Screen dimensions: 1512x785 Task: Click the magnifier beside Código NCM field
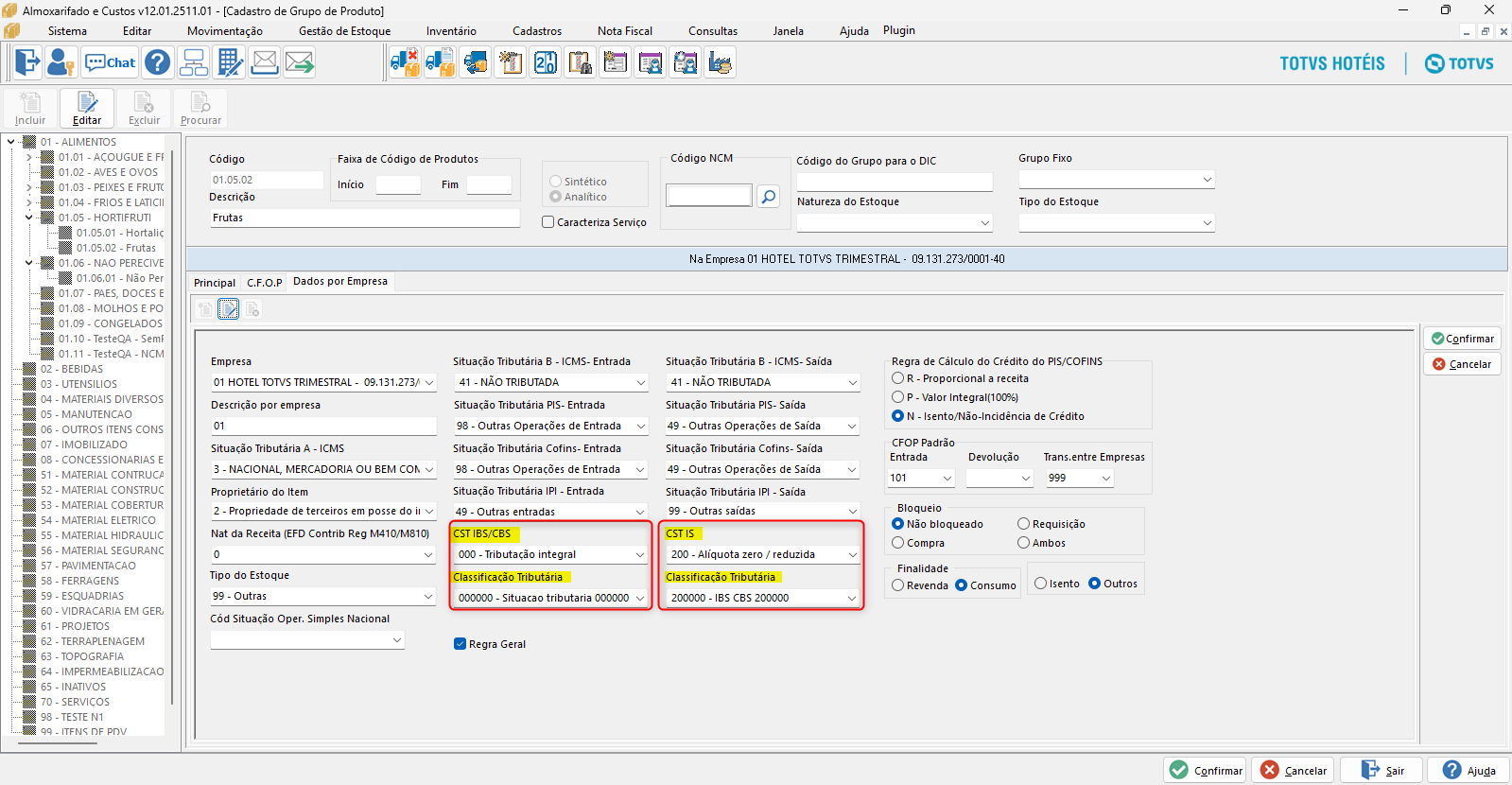(769, 196)
